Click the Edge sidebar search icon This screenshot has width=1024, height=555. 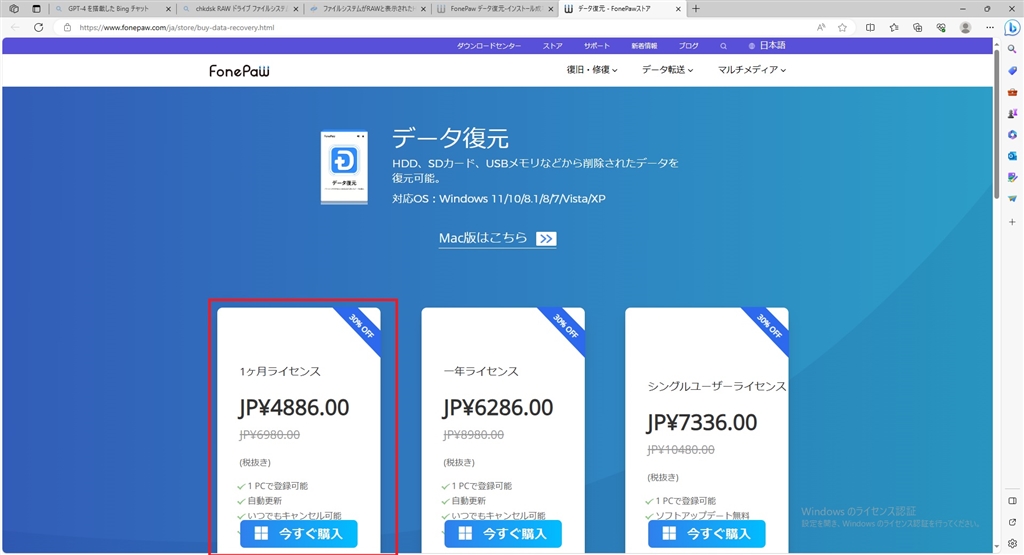tap(1012, 49)
